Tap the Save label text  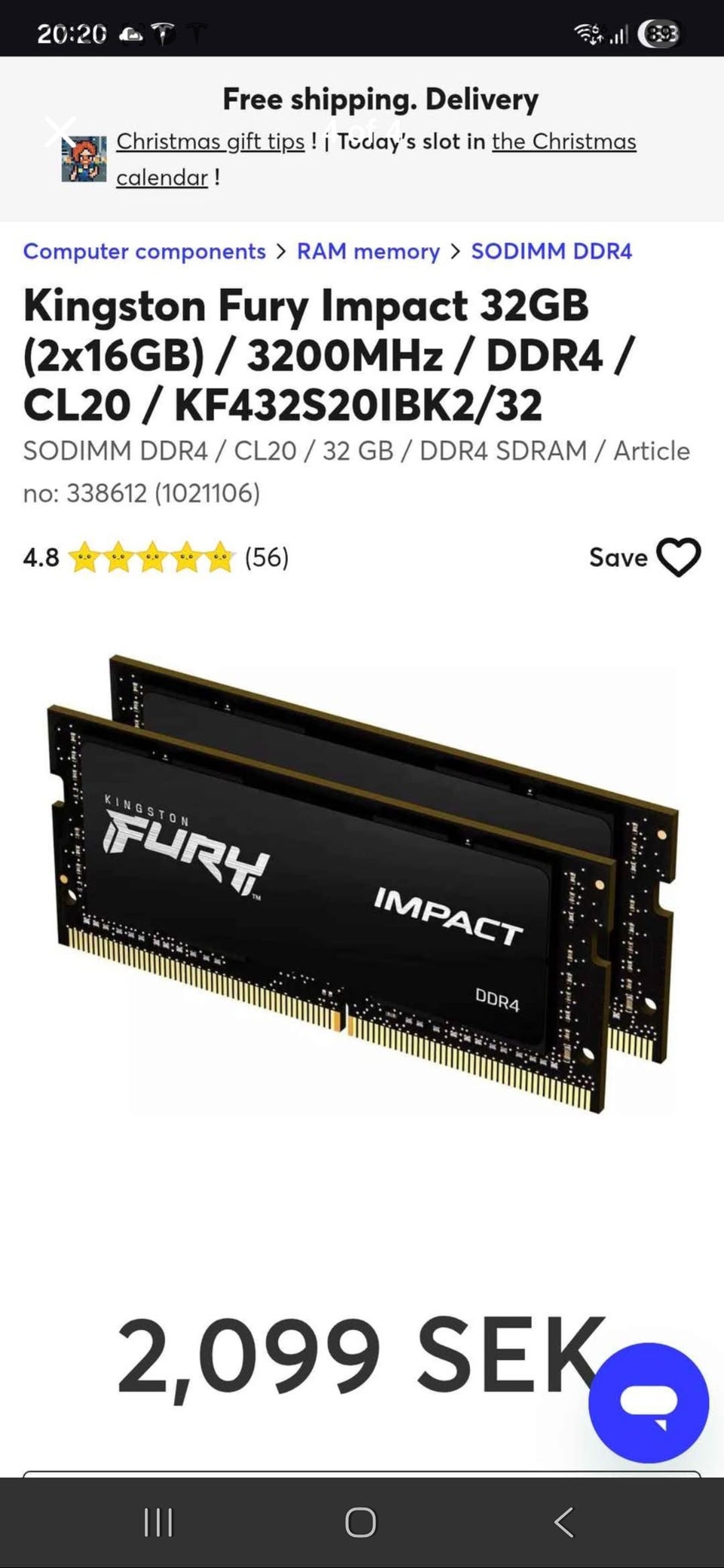pyautogui.click(x=618, y=557)
